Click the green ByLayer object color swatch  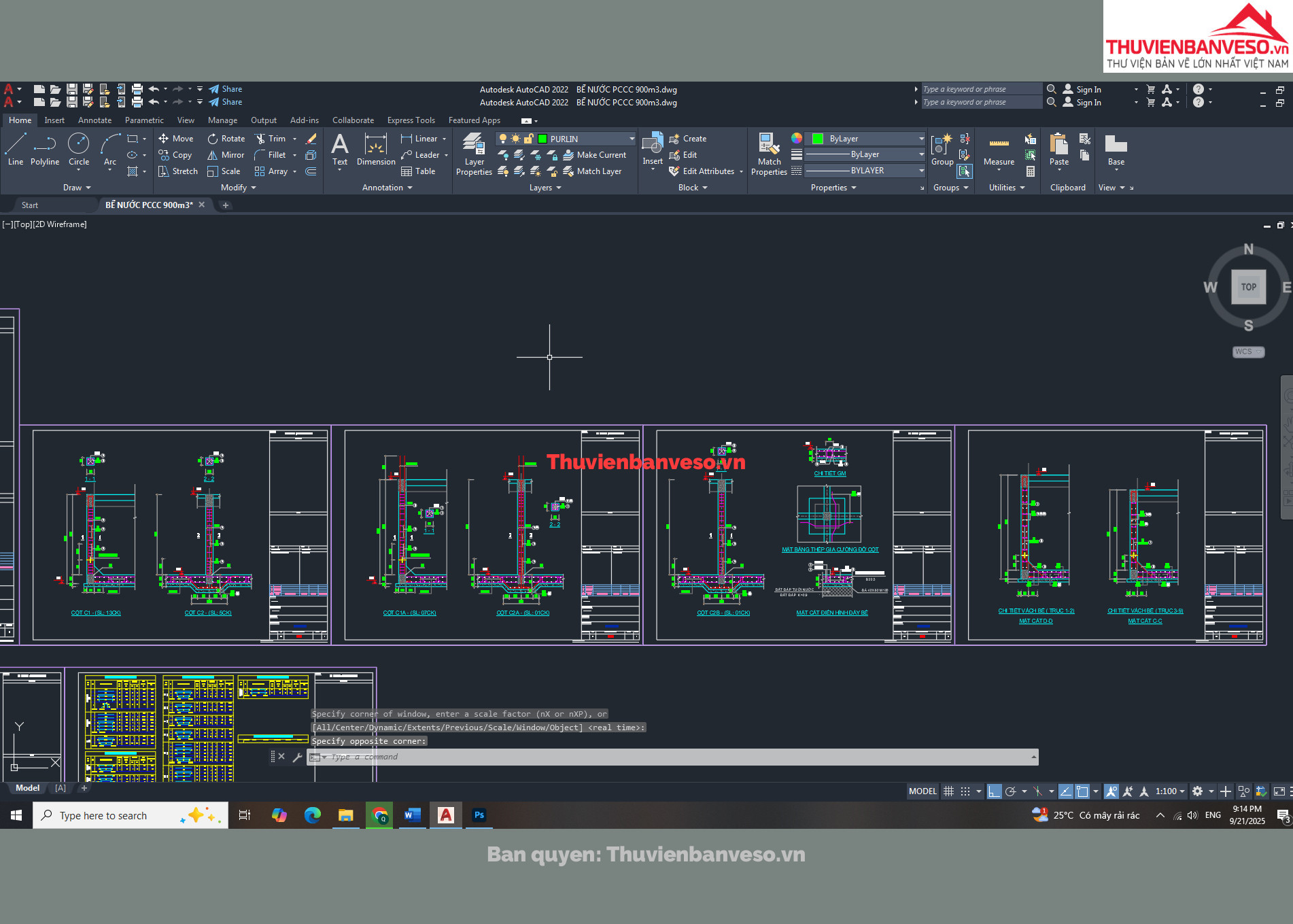[818, 139]
